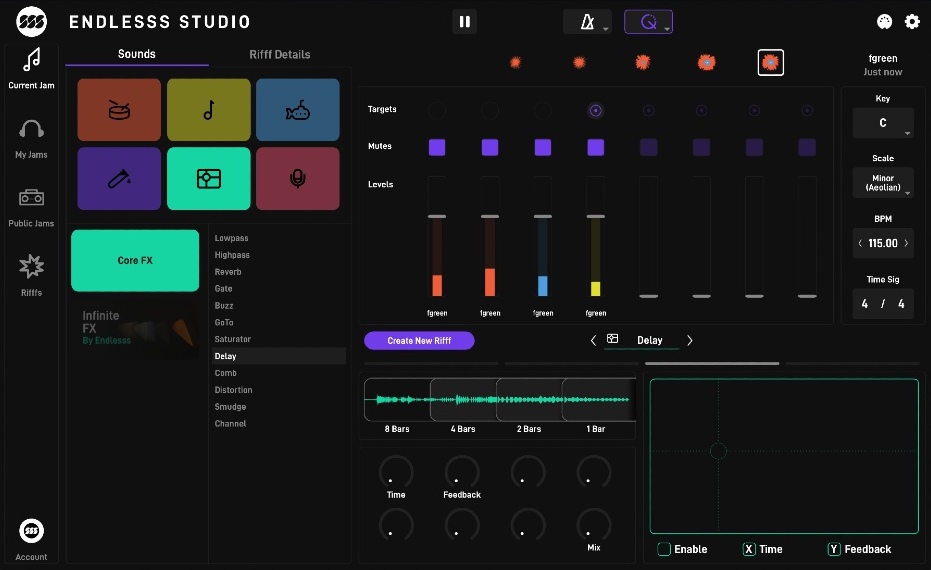This screenshot has height=570, width=931.
Task: Choose Saturator effect from list
Action: 233,339
